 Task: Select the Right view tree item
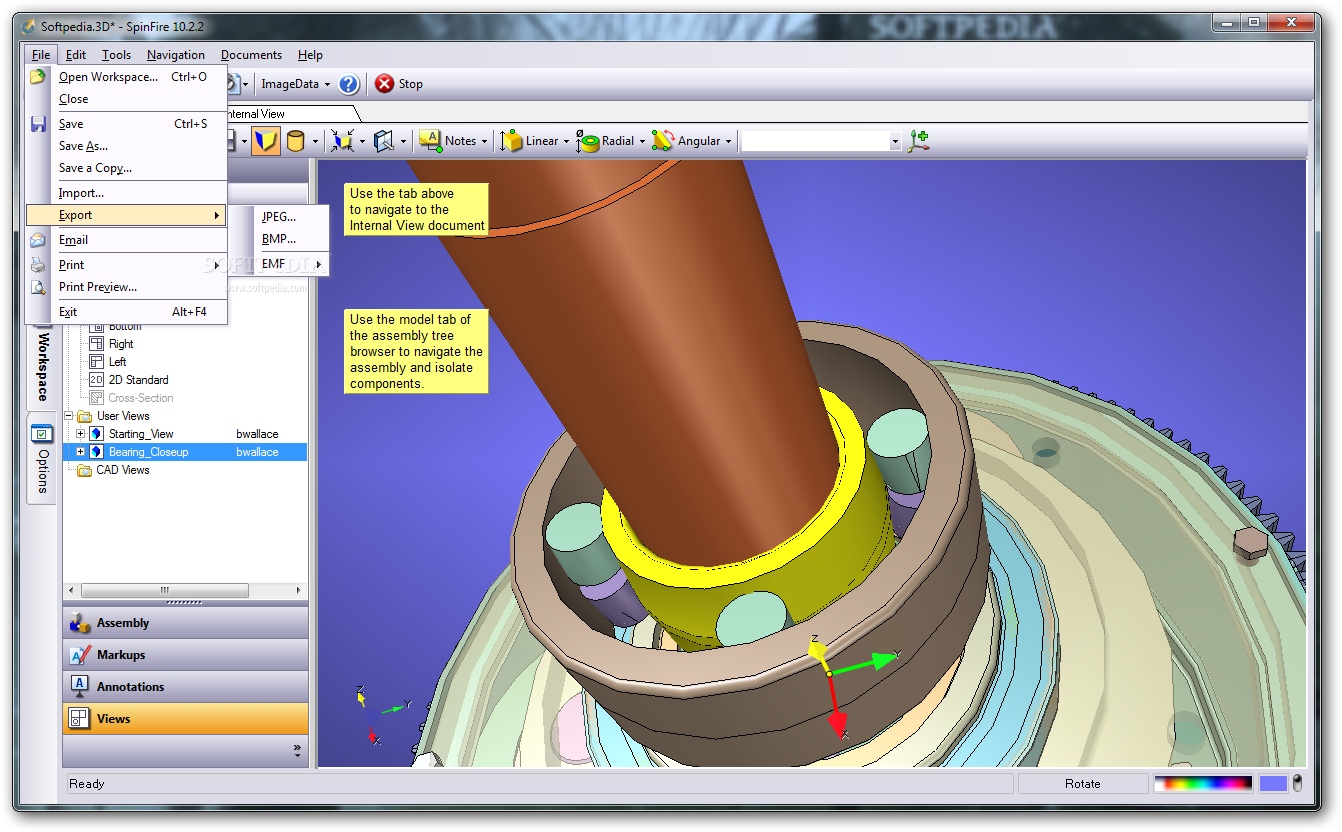[121, 344]
